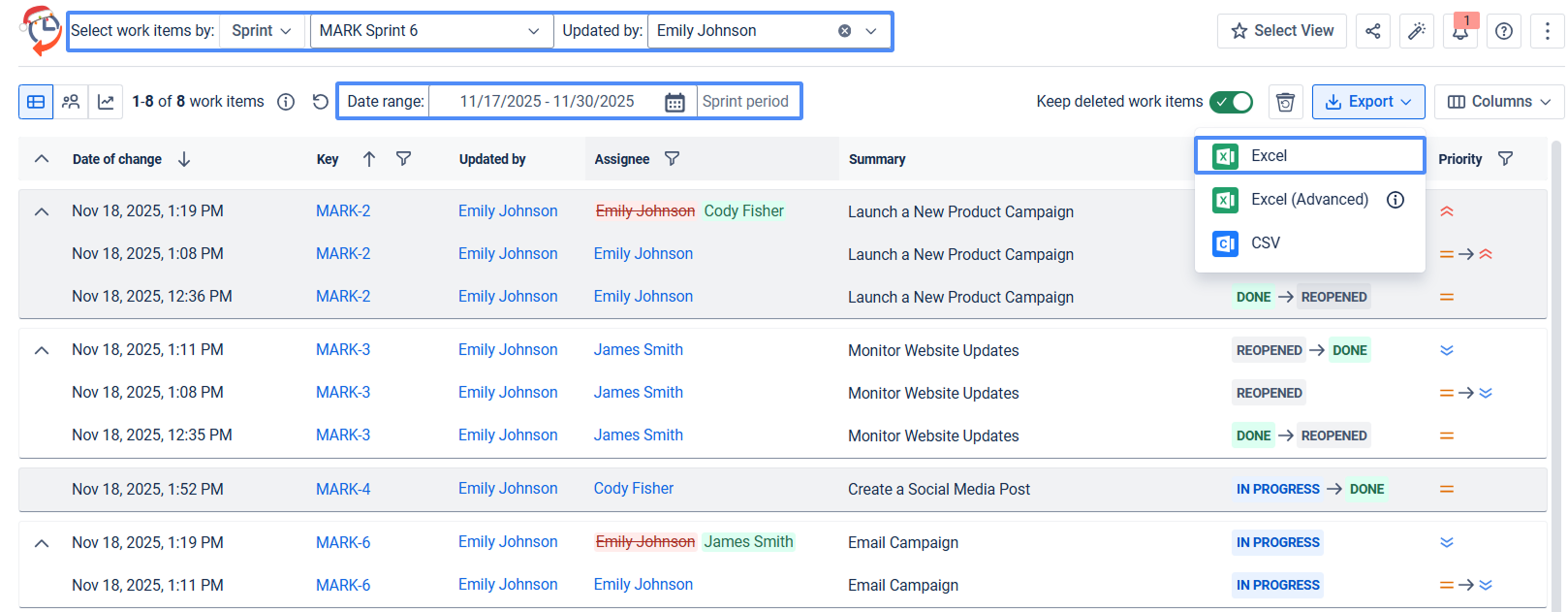This screenshot has width=1568, height=612.
Task: Click the Export button
Action: click(x=1368, y=102)
